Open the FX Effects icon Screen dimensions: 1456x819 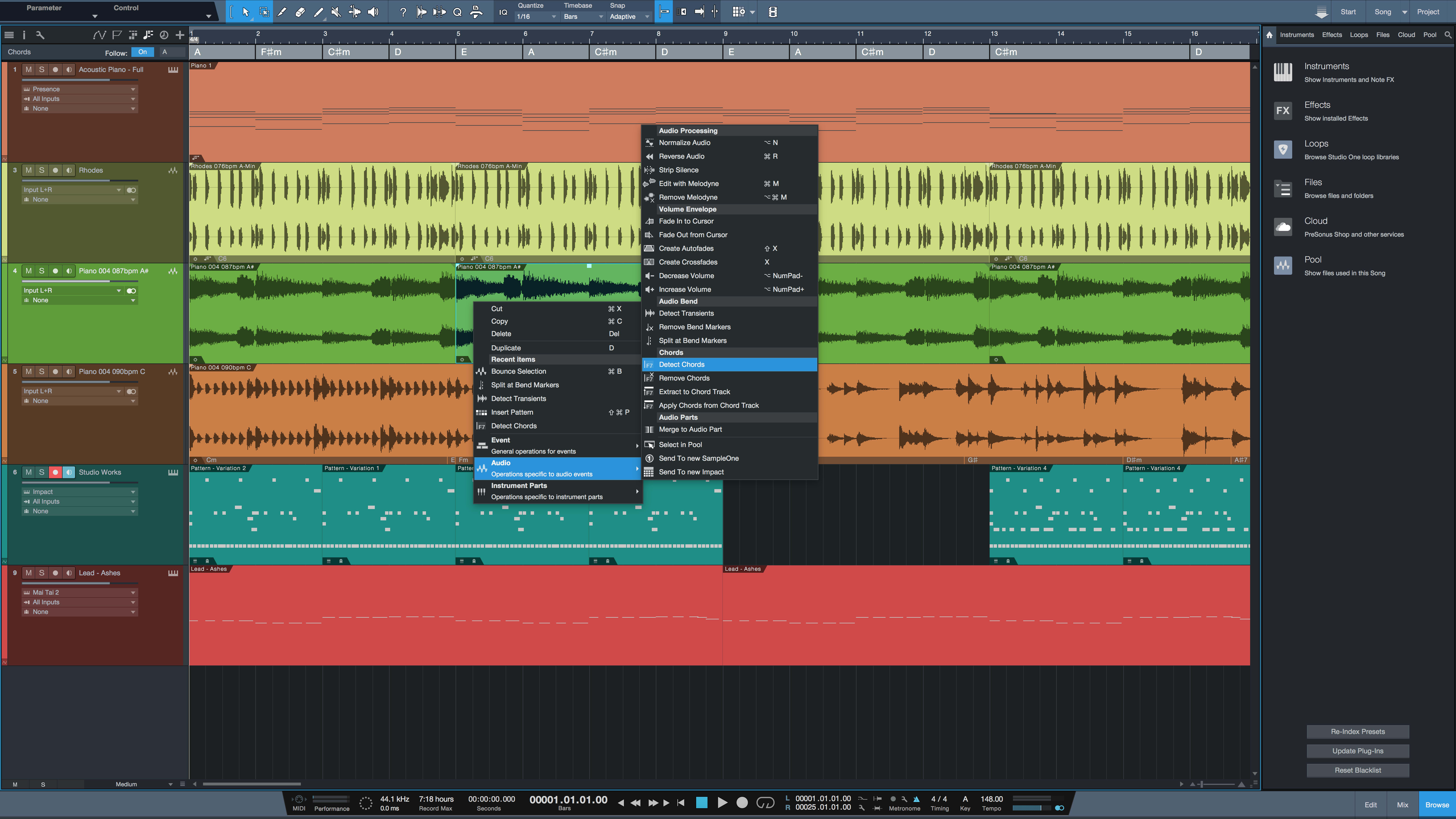[1283, 111]
